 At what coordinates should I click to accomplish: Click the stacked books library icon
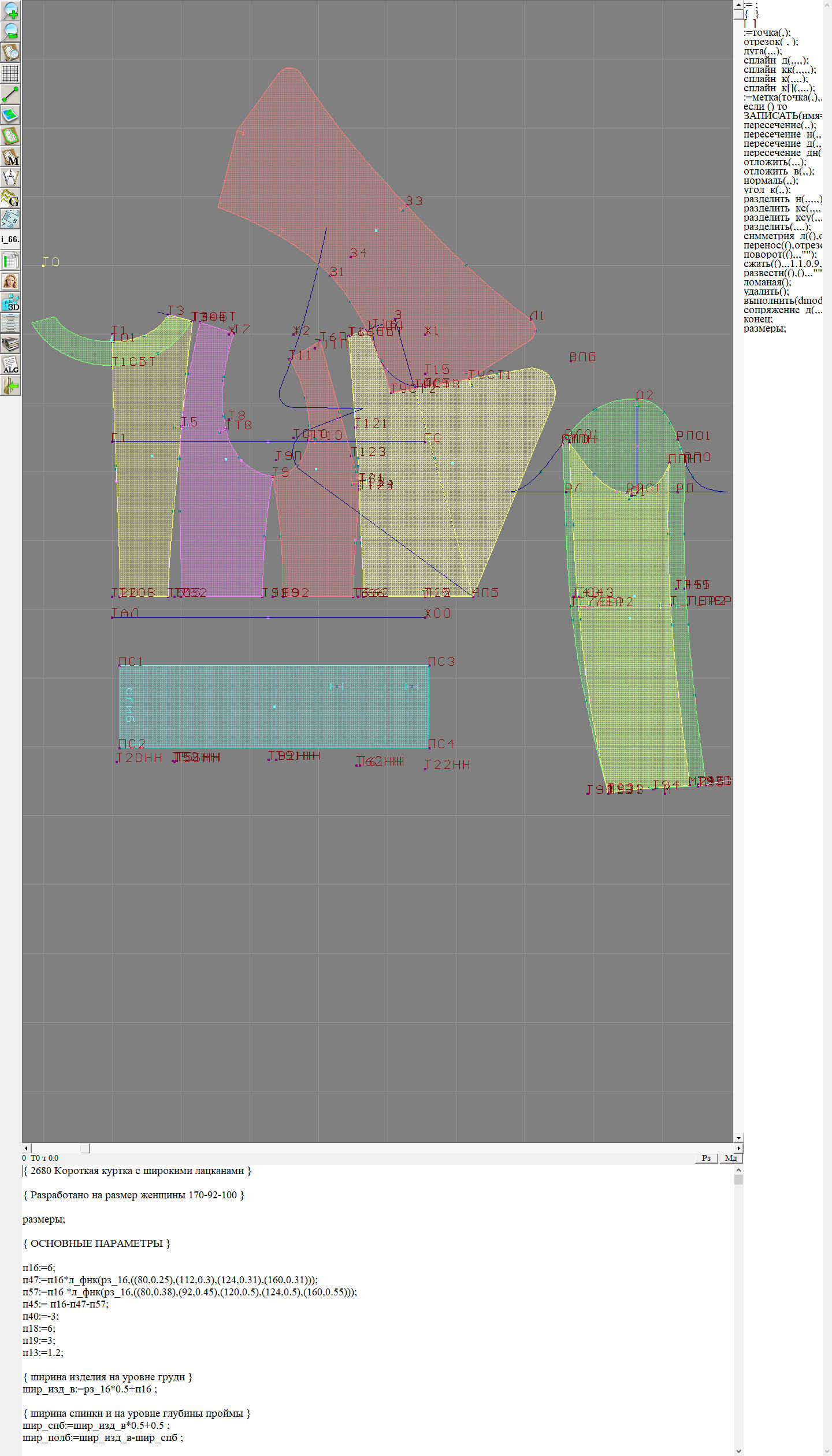(x=10, y=344)
